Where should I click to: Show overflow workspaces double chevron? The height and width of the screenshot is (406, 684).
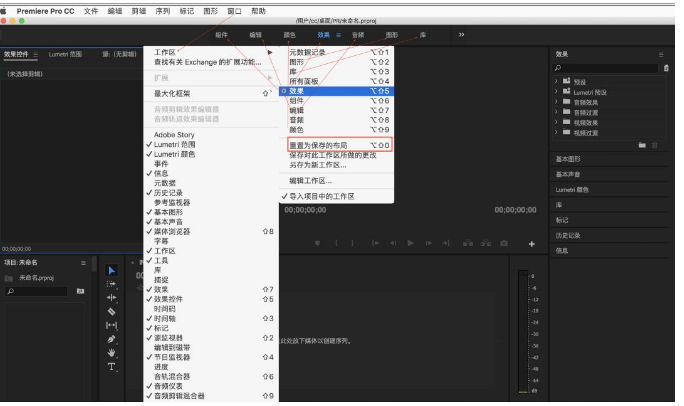click(x=462, y=35)
